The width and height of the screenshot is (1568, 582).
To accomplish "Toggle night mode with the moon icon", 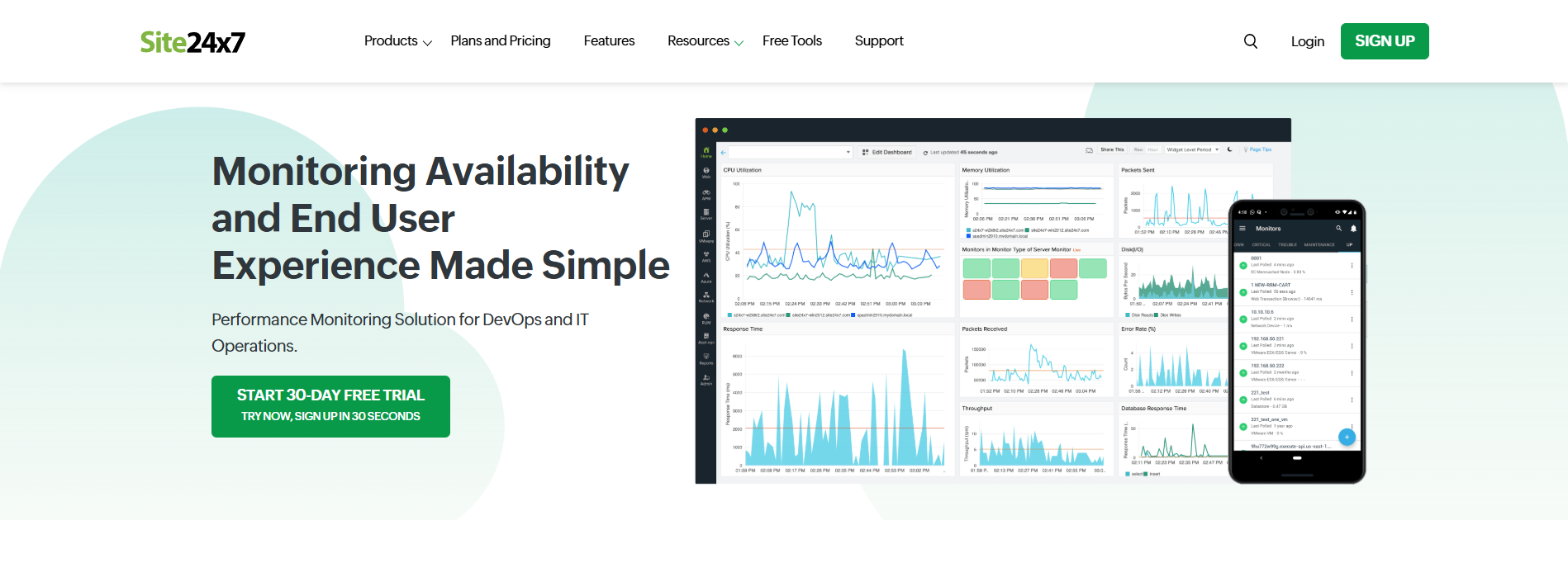I will point(1229,149).
